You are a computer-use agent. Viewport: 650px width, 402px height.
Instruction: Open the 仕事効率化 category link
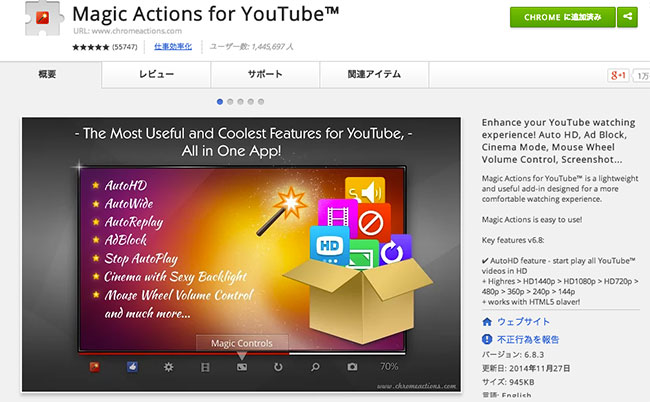click(x=173, y=46)
